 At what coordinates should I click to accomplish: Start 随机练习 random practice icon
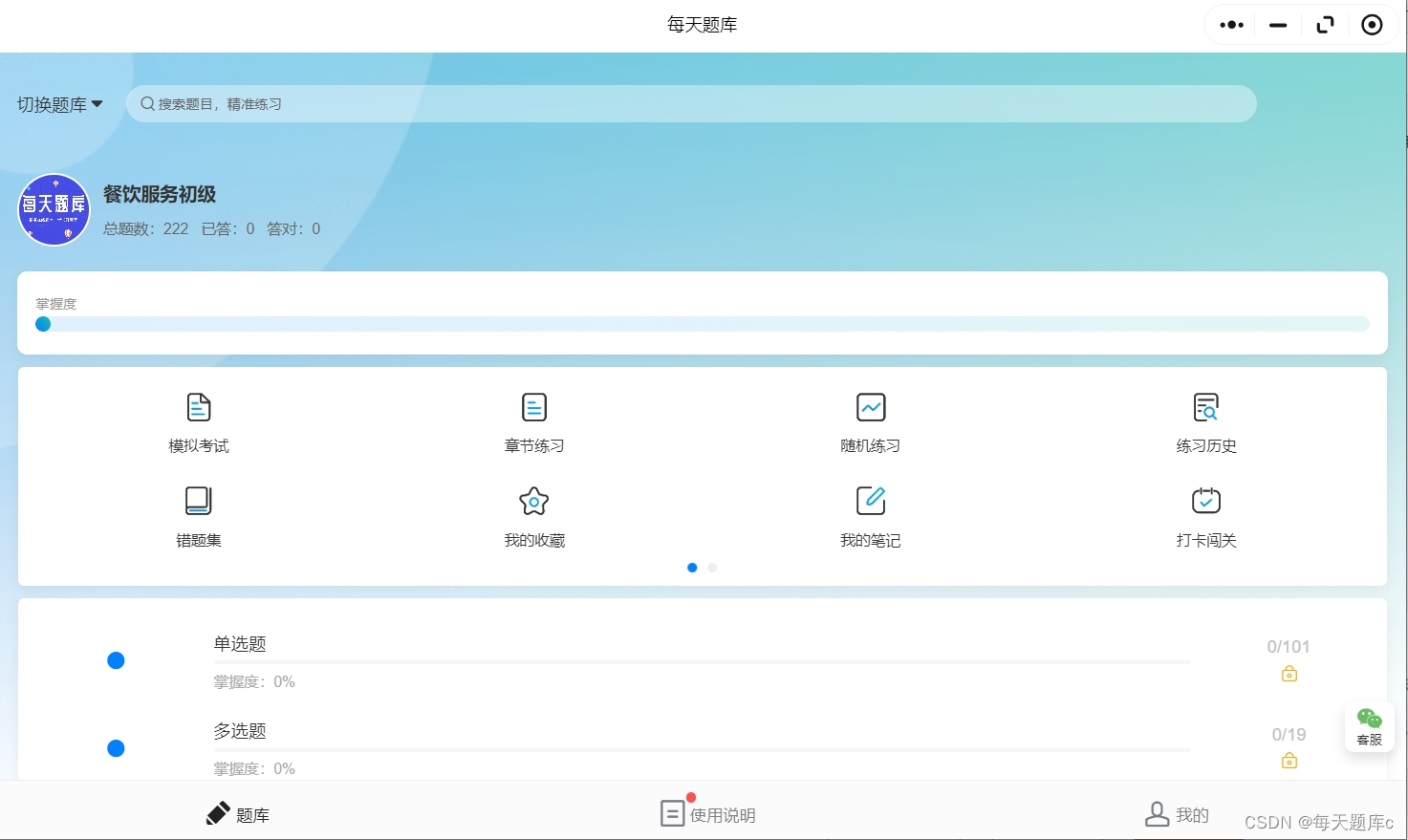(871, 407)
